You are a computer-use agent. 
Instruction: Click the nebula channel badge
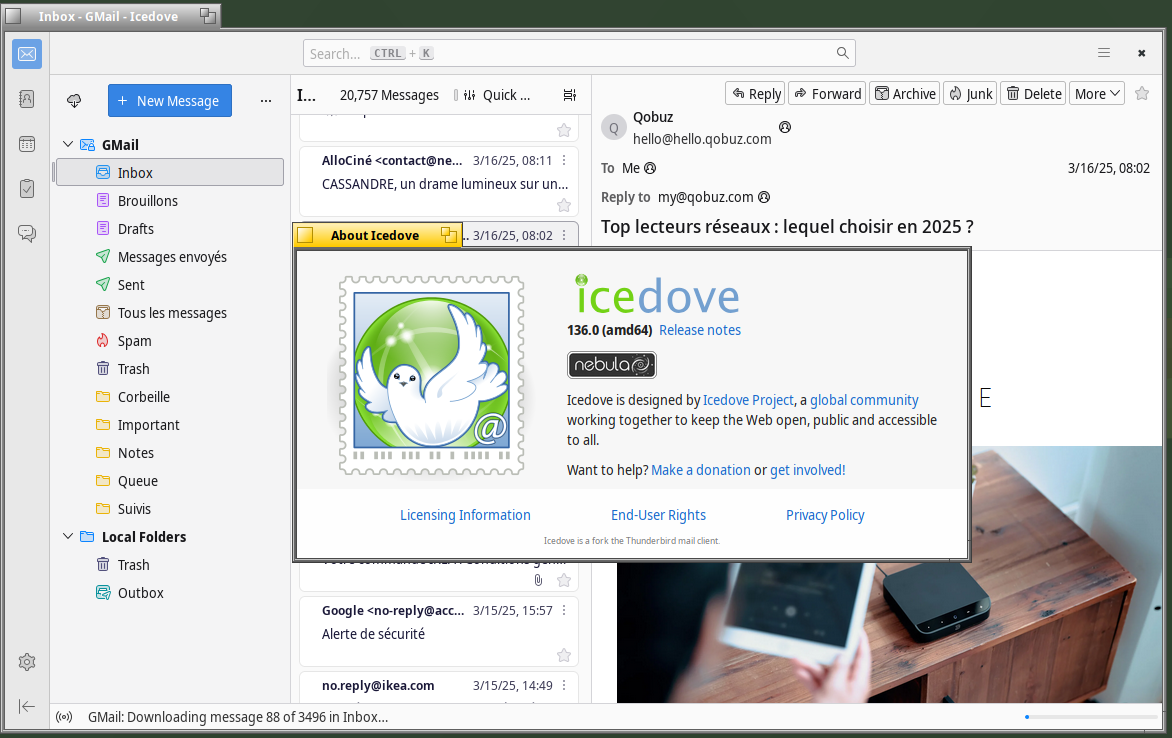611,365
